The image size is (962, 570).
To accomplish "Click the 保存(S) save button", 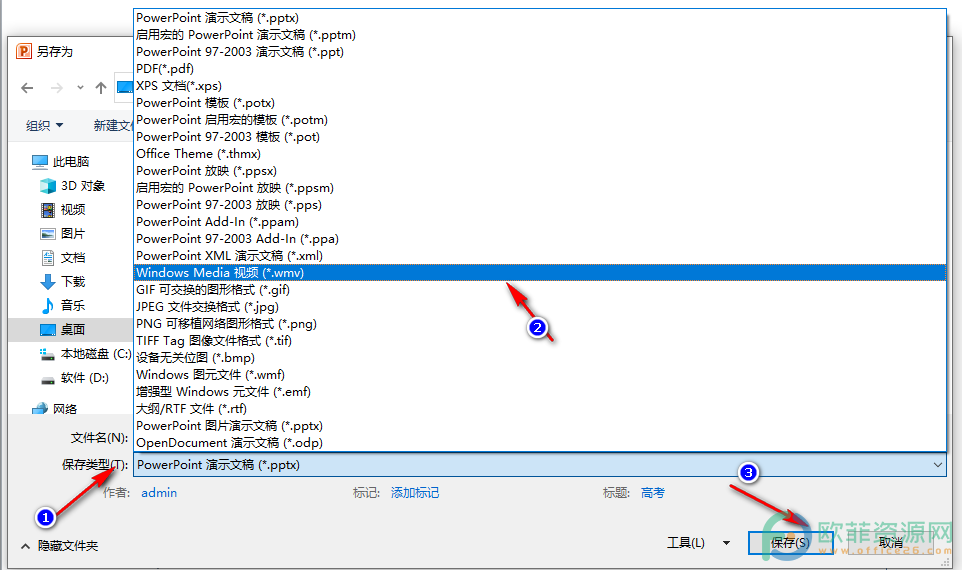I will coord(790,543).
